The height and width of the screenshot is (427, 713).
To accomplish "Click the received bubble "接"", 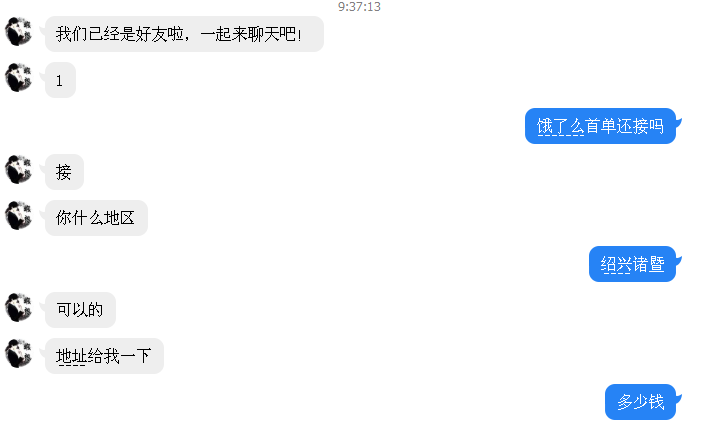I will (64, 172).
